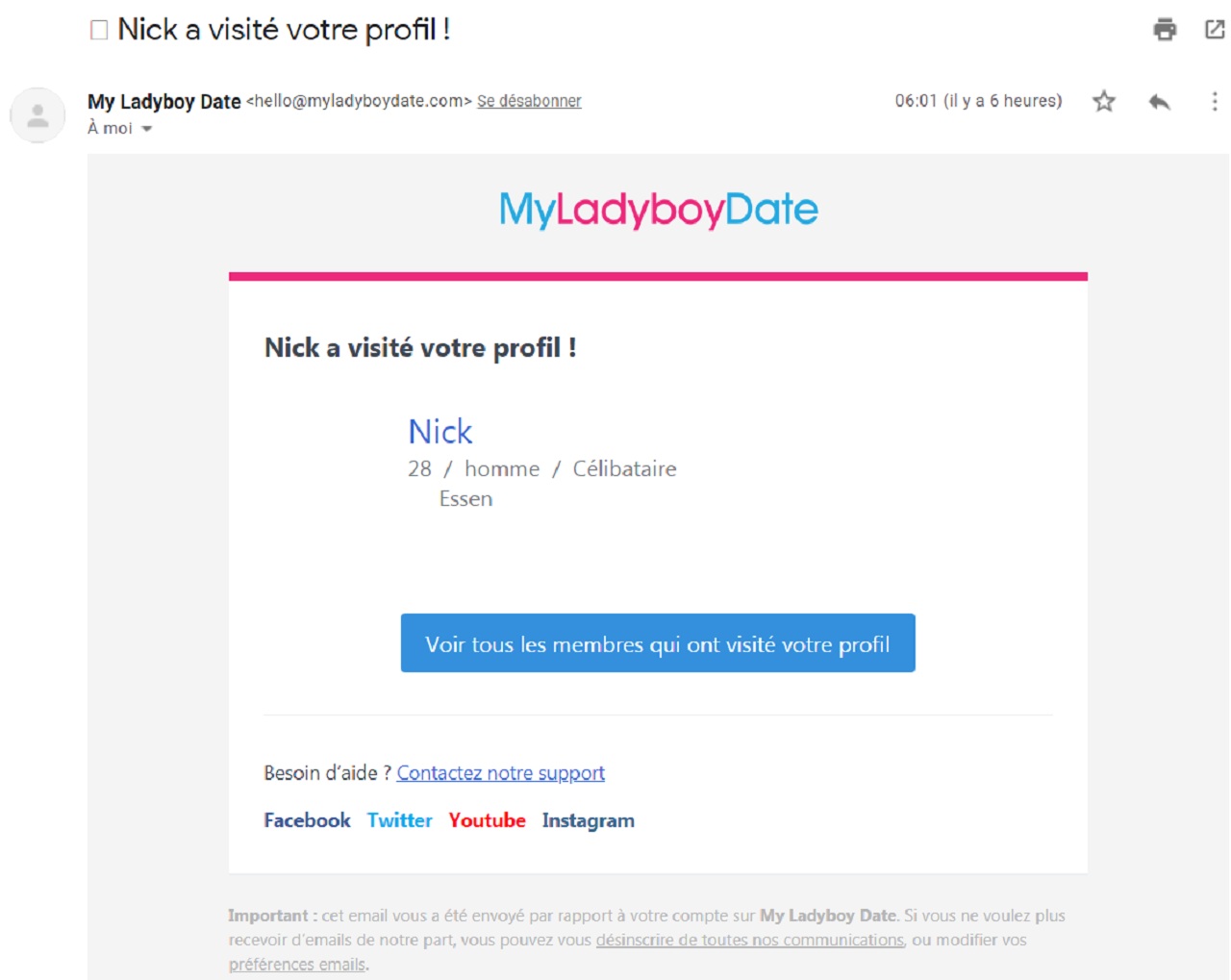Reply to this email

tap(1160, 102)
